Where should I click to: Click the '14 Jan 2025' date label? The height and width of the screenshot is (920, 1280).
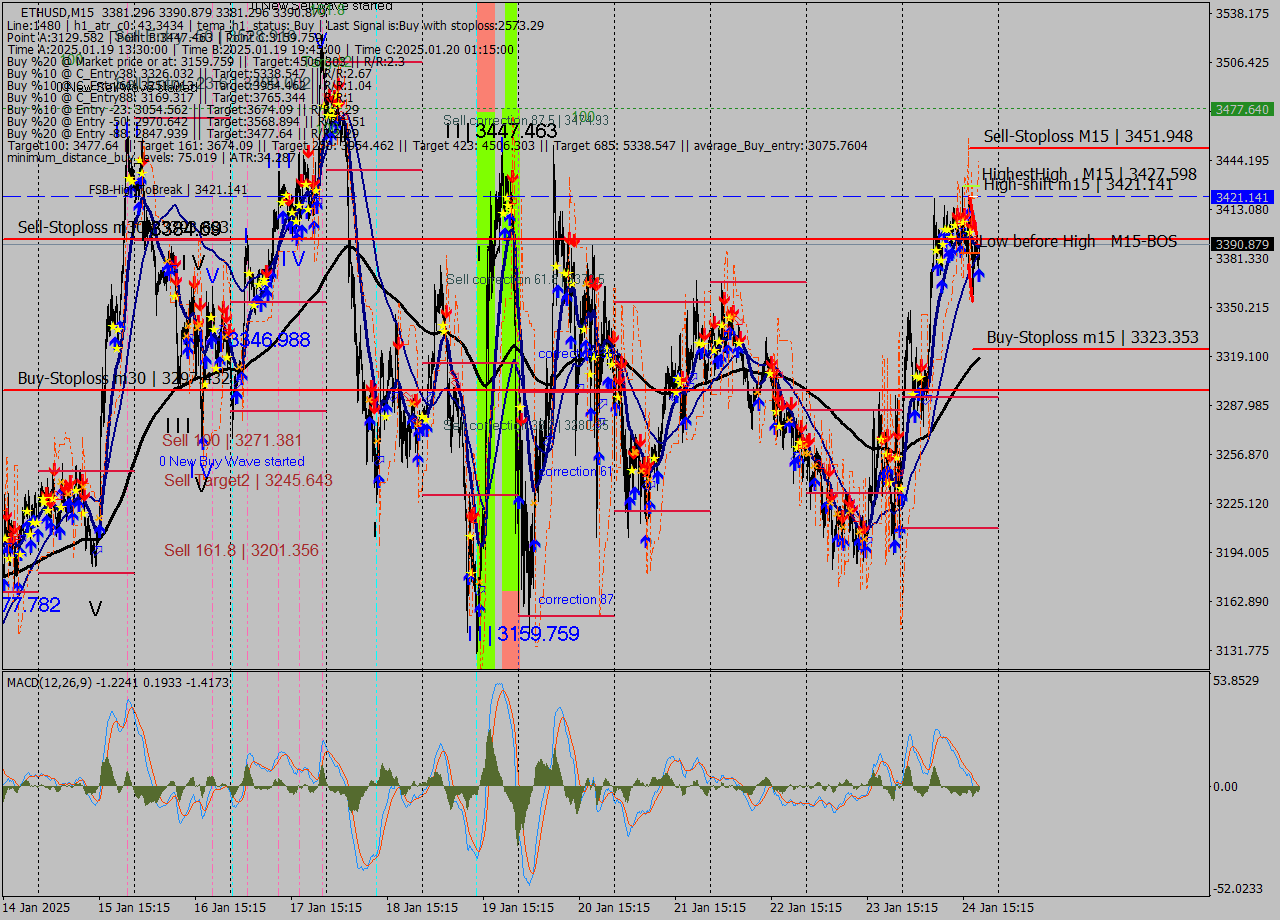(x=37, y=908)
